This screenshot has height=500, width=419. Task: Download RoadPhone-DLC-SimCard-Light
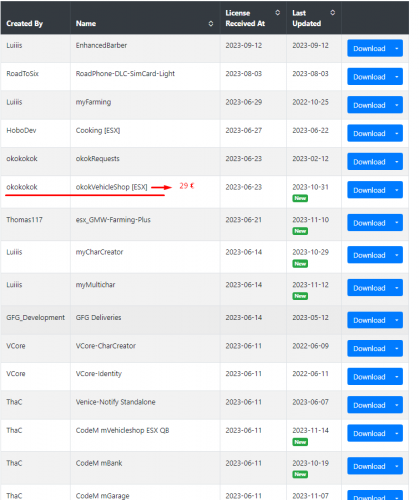[x=369, y=77]
